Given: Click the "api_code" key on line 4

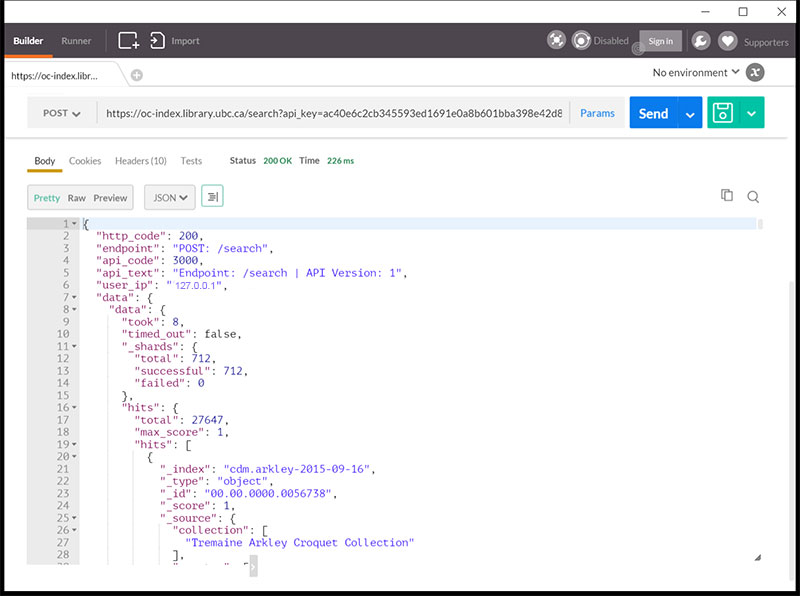Looking at the screenshot, I should coord(128,260).
